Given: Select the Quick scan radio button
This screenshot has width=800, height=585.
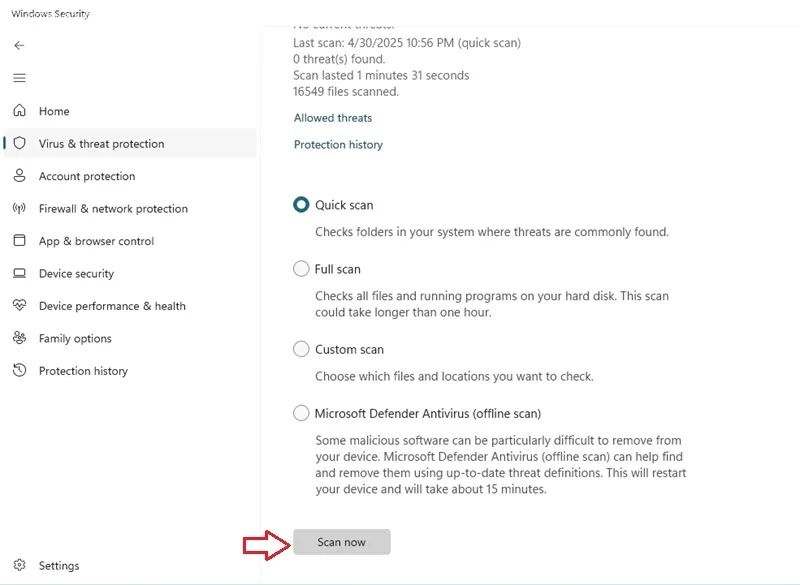Looking at the screenshot, I should point(301,204).
